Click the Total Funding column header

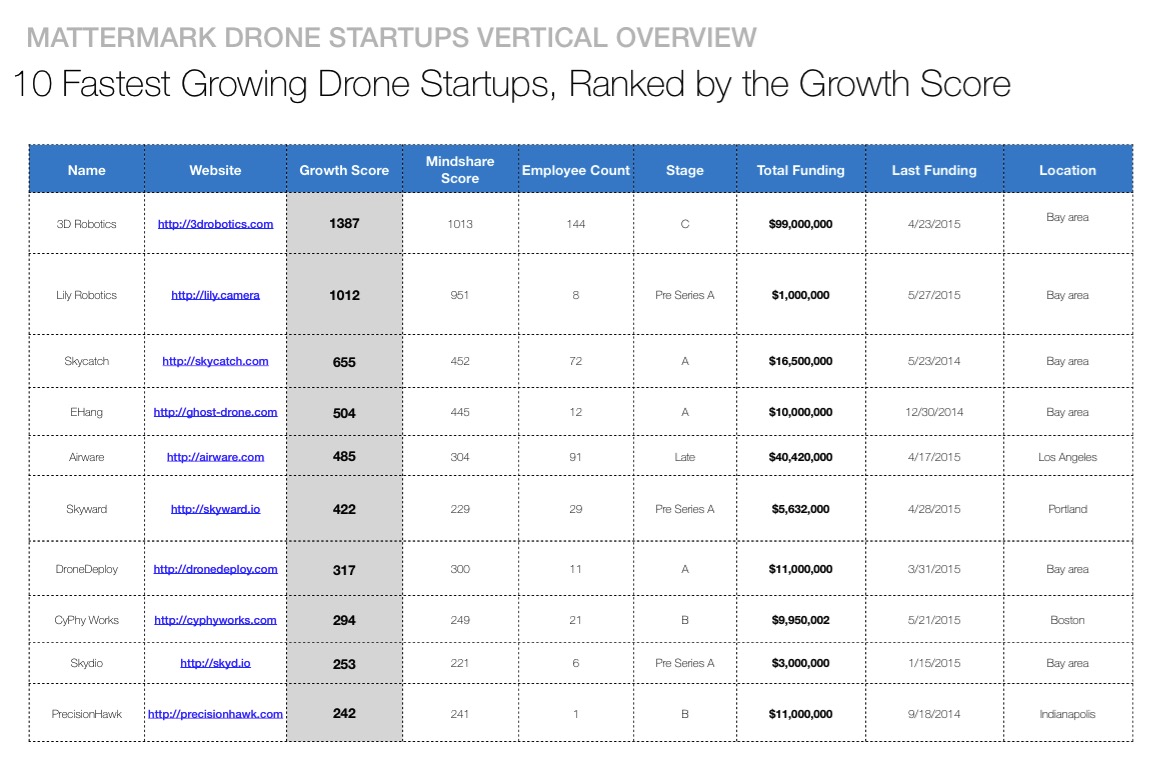(801, 169)
